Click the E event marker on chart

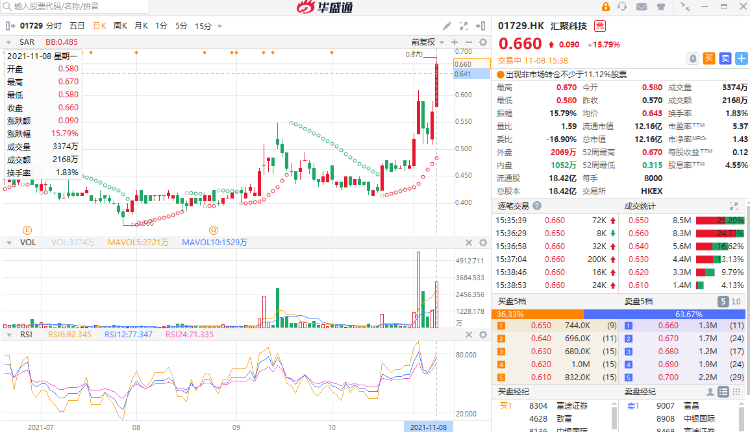tap(27, 230)
